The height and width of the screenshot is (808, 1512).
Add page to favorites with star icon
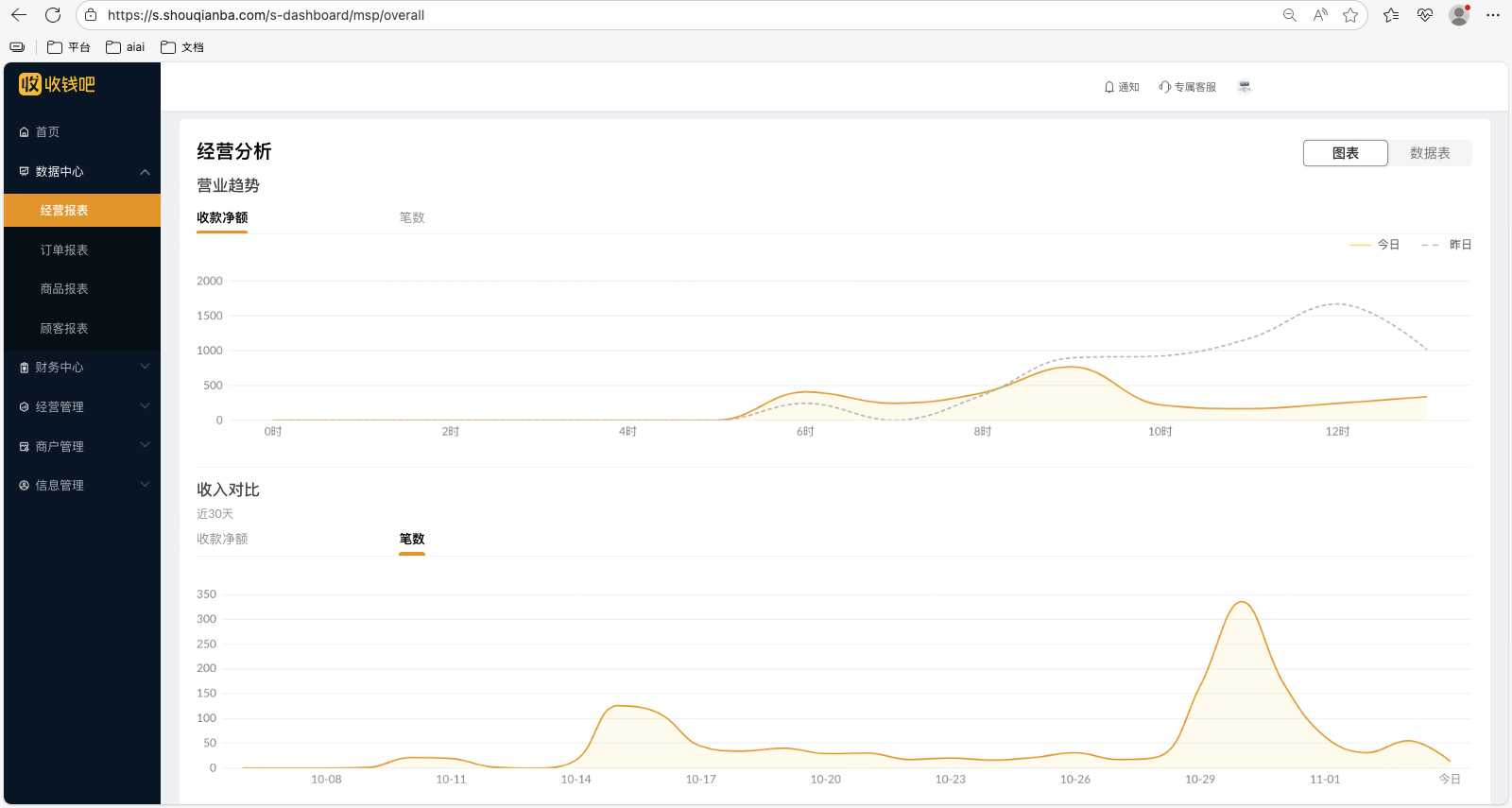point(1350,15)
